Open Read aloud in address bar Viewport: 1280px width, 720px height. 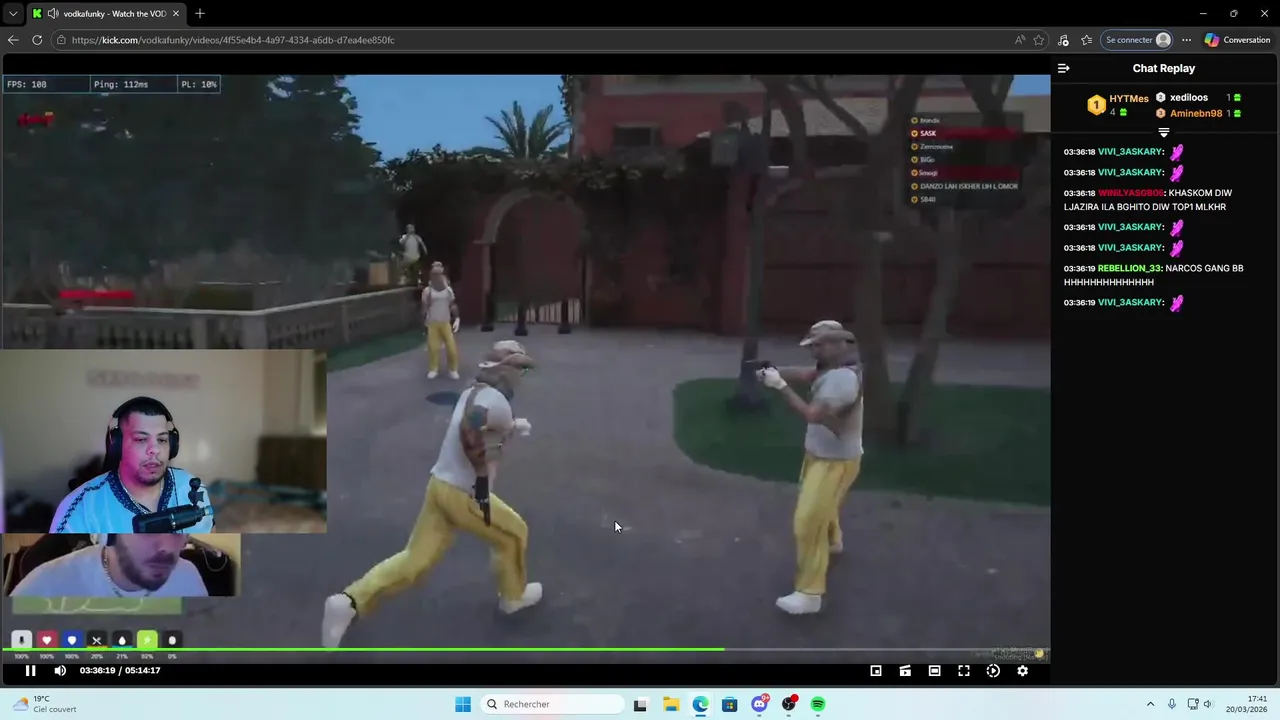pyautogui.click(x=1019, y=40)
